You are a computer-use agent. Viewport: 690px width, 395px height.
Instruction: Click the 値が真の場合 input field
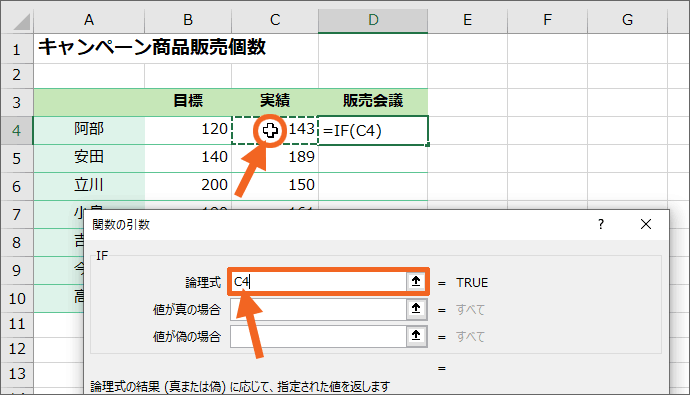(318, 309)
